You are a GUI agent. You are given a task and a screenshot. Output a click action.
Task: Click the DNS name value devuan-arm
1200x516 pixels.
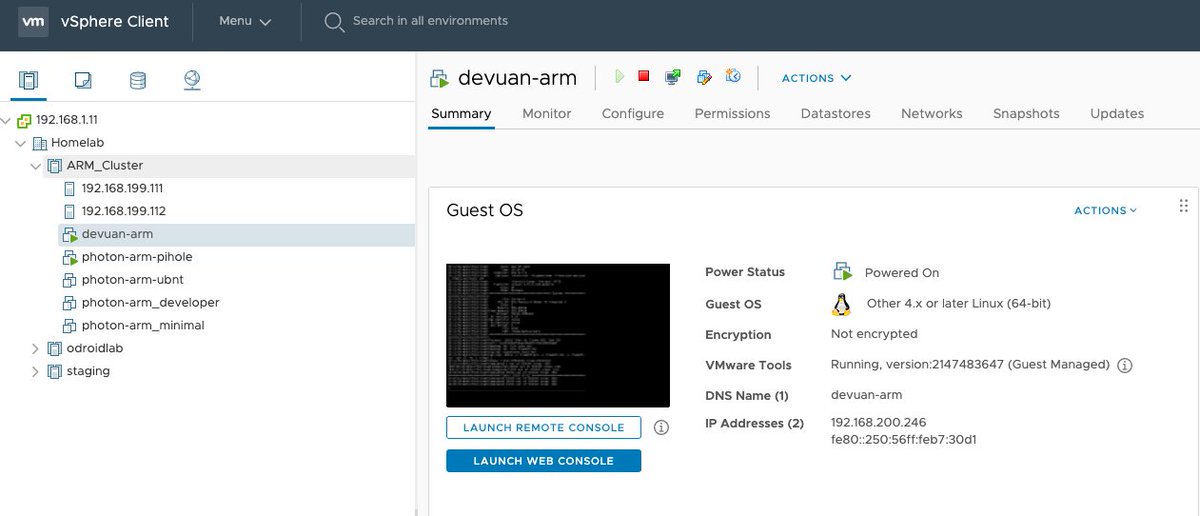(x=866, y=395)
